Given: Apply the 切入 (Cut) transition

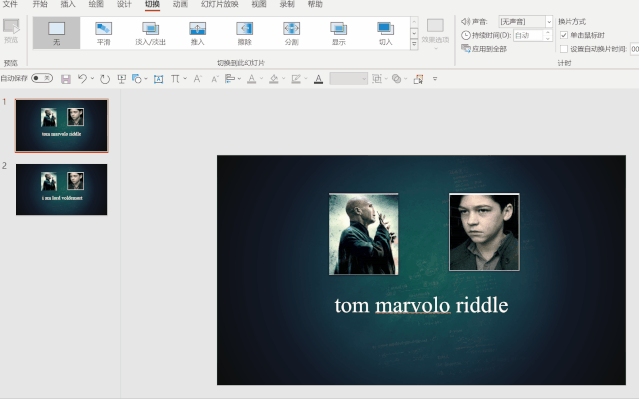Looking at the screenshot, I should pyautogui.click(x=385, y=33).
